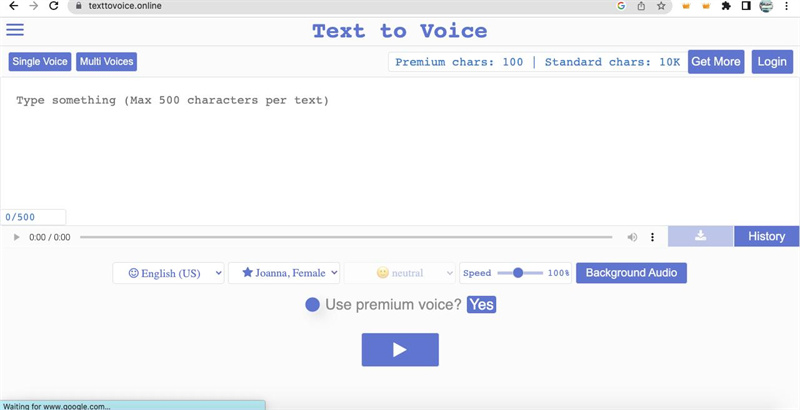The image size is (800, 410).
Task: Click the Use premium voice? label
Action: coord(393,304)
